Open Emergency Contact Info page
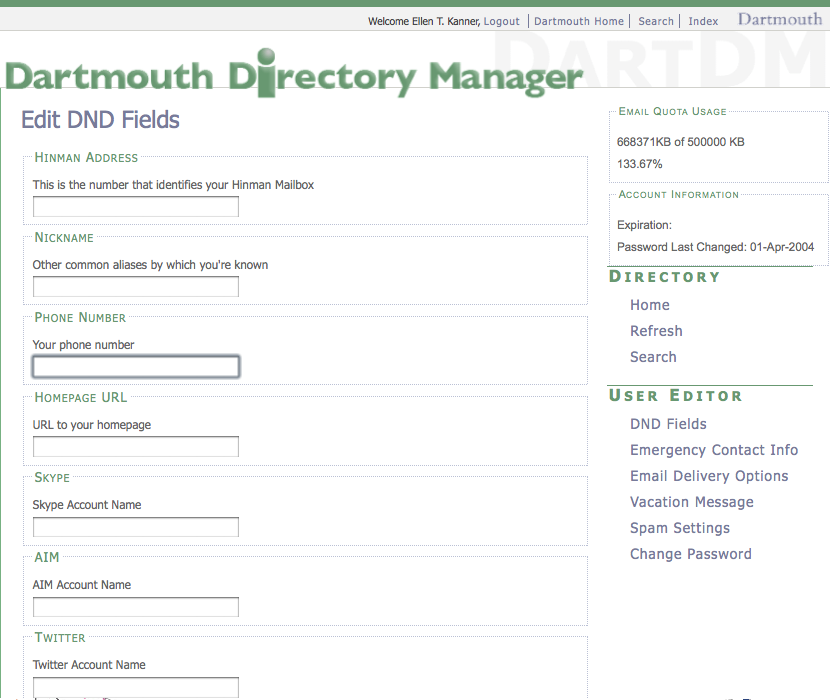 [714, 450]
